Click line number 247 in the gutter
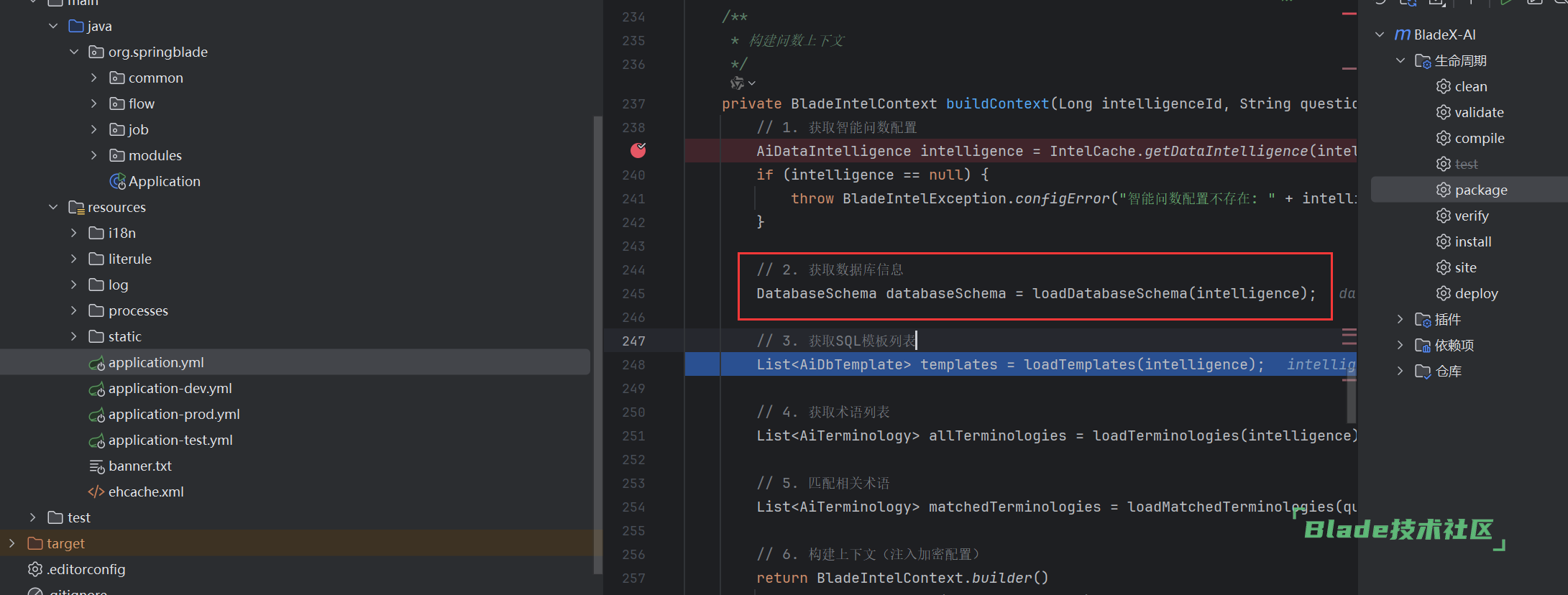Screen dimensions: 1568x595 [x=633, y=341]
